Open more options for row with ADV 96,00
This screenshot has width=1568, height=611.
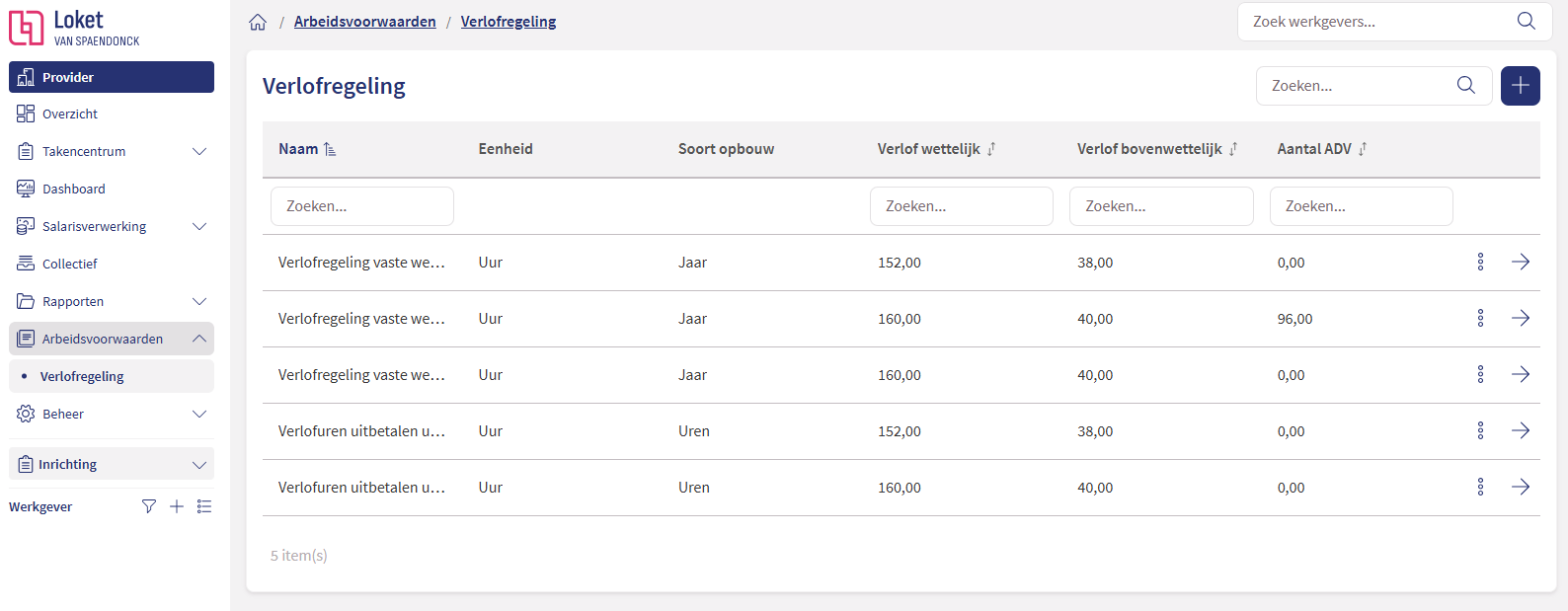coord(1480,318)
